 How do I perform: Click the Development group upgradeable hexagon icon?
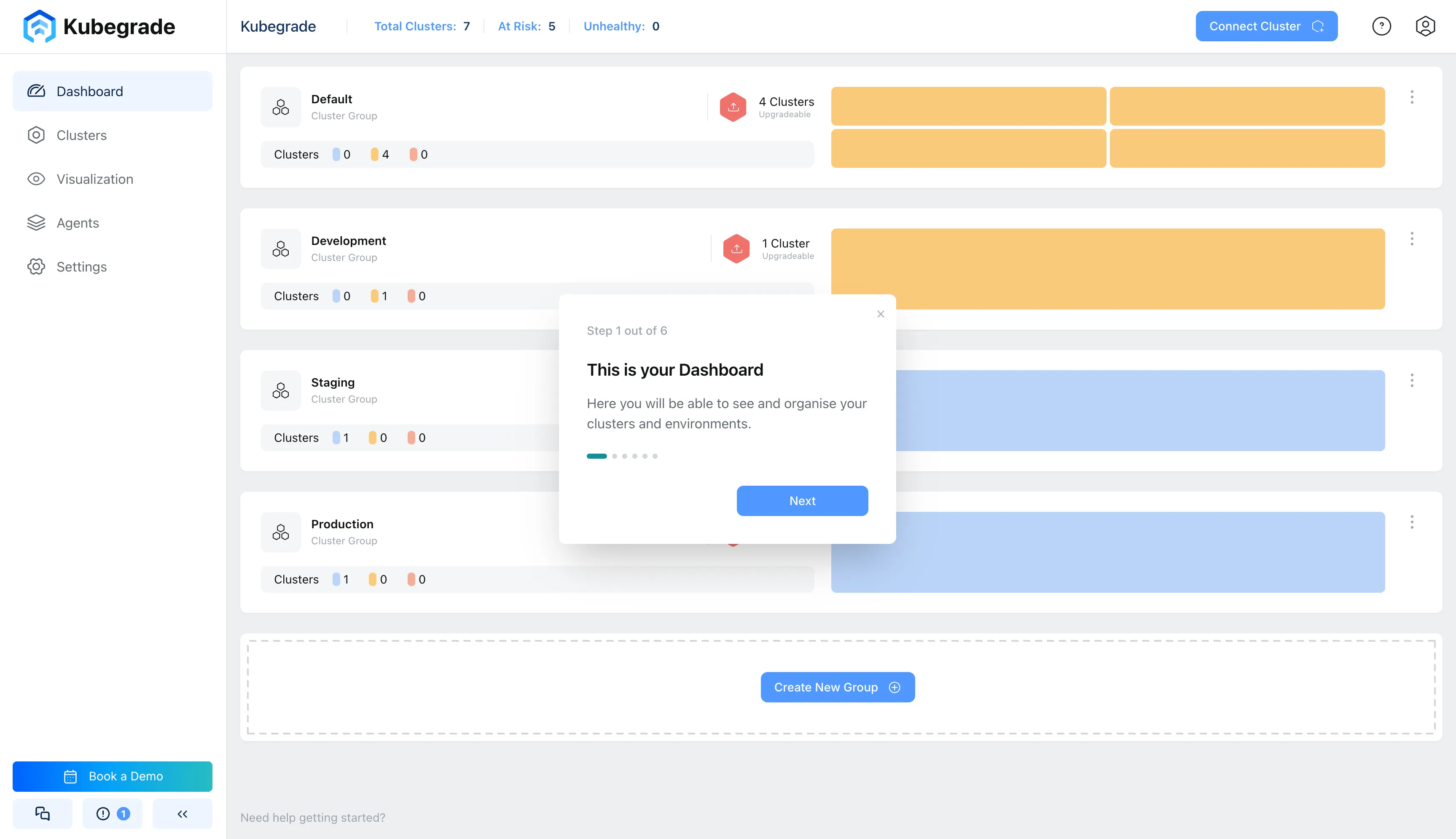(x=736, y=249)
